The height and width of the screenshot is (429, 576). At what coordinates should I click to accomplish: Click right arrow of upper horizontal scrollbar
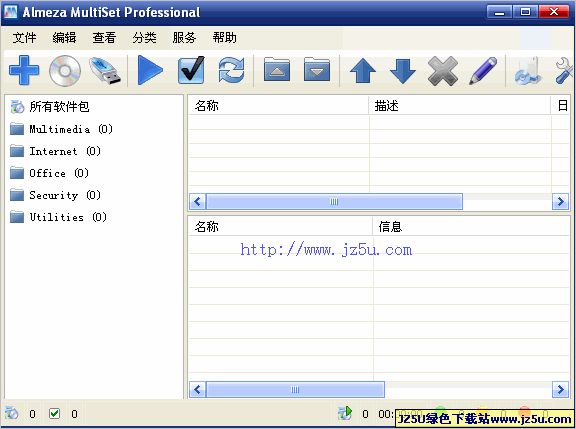pos(561,201)
